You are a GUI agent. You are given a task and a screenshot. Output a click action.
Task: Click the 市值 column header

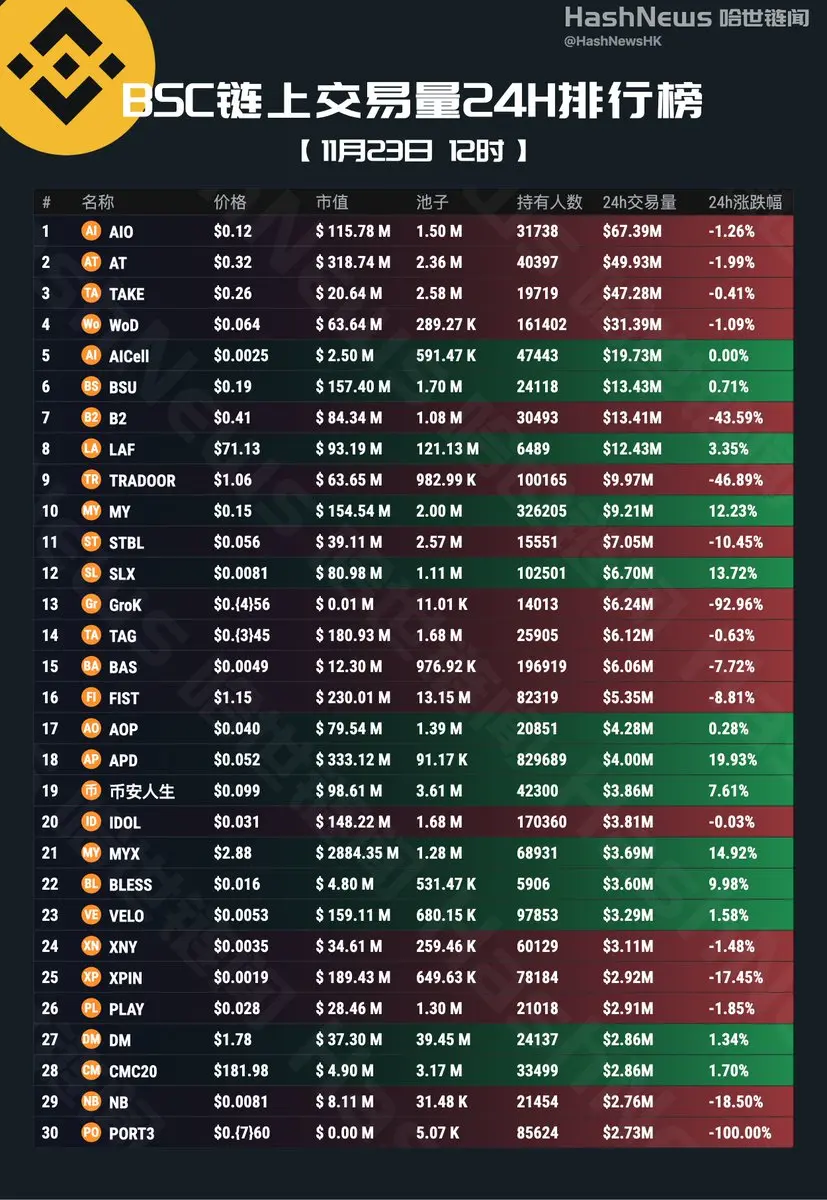332,202
